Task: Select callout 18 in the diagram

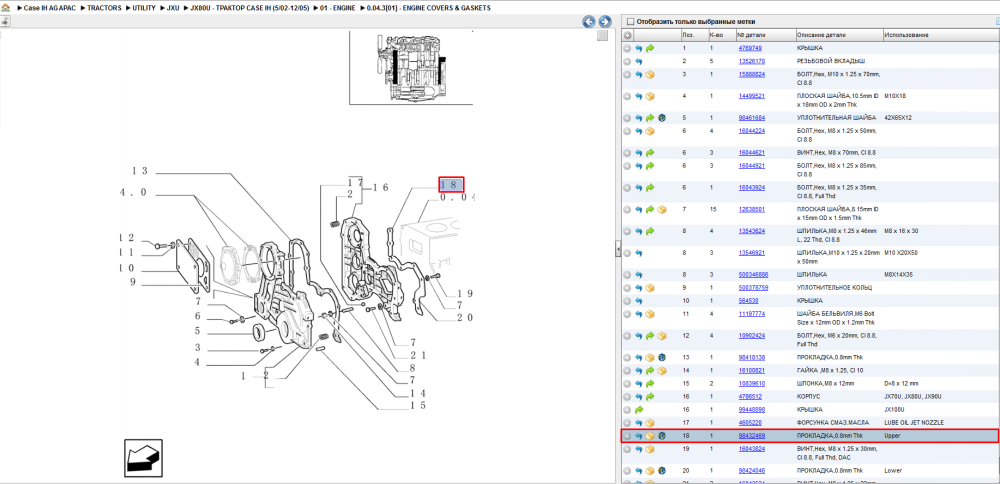Action: (x=451, y=184)
